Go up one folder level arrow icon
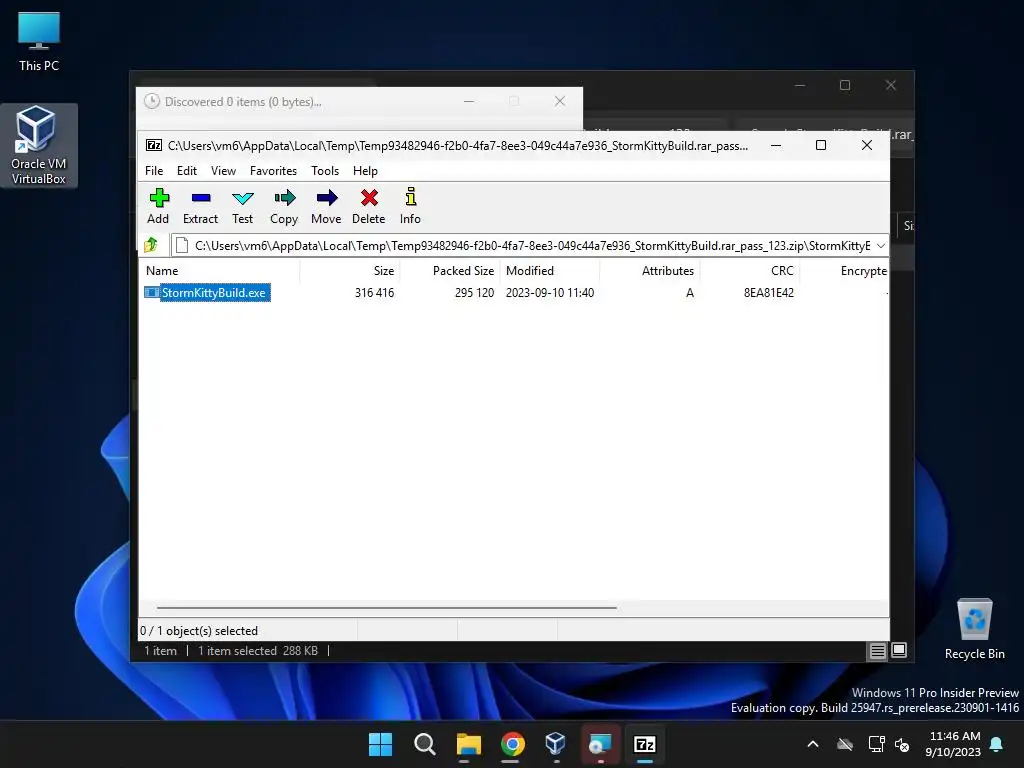1024x768 pixels. pyautogui.click(x=151, y=245)
